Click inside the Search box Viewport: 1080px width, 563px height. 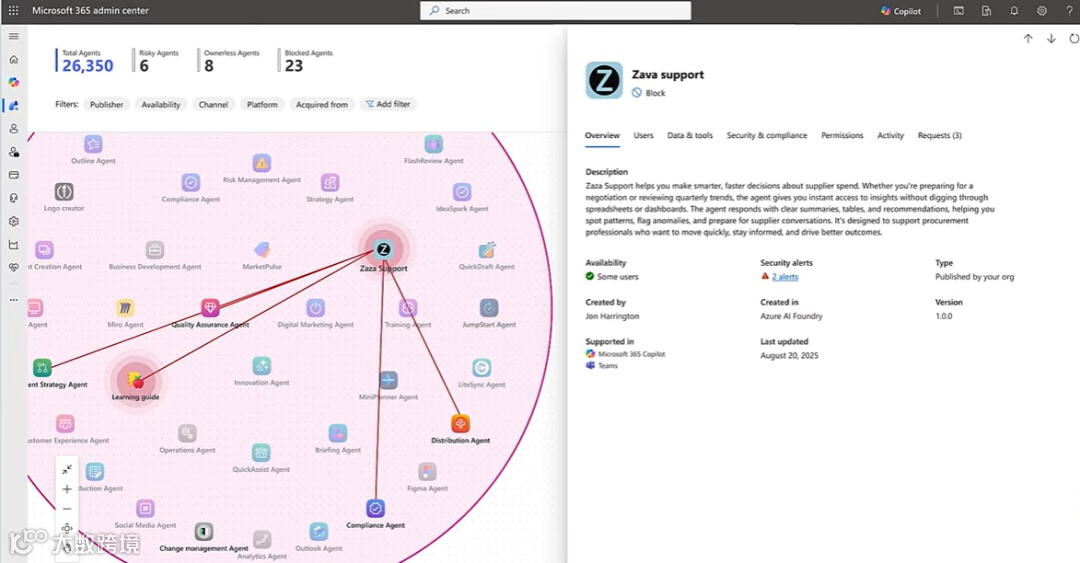pyautogui.click(x=555, y=10)
